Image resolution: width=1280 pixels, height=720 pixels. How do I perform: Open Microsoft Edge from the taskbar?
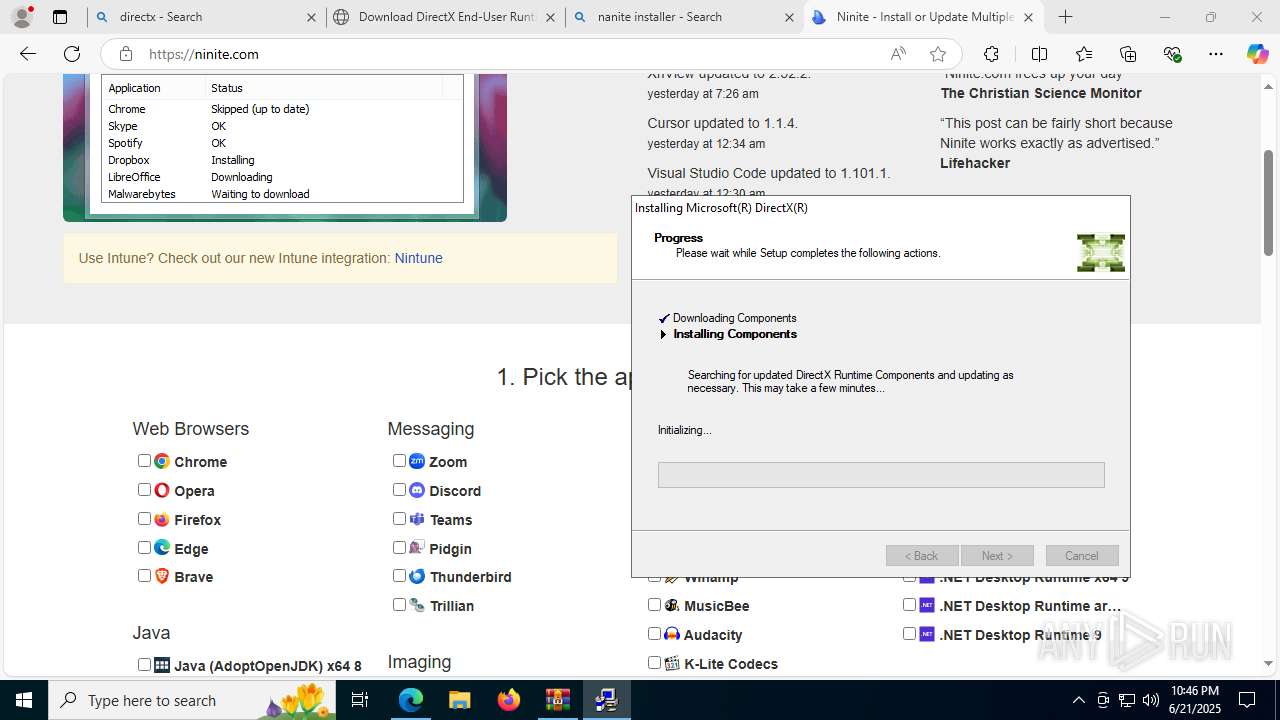(411, 700)
